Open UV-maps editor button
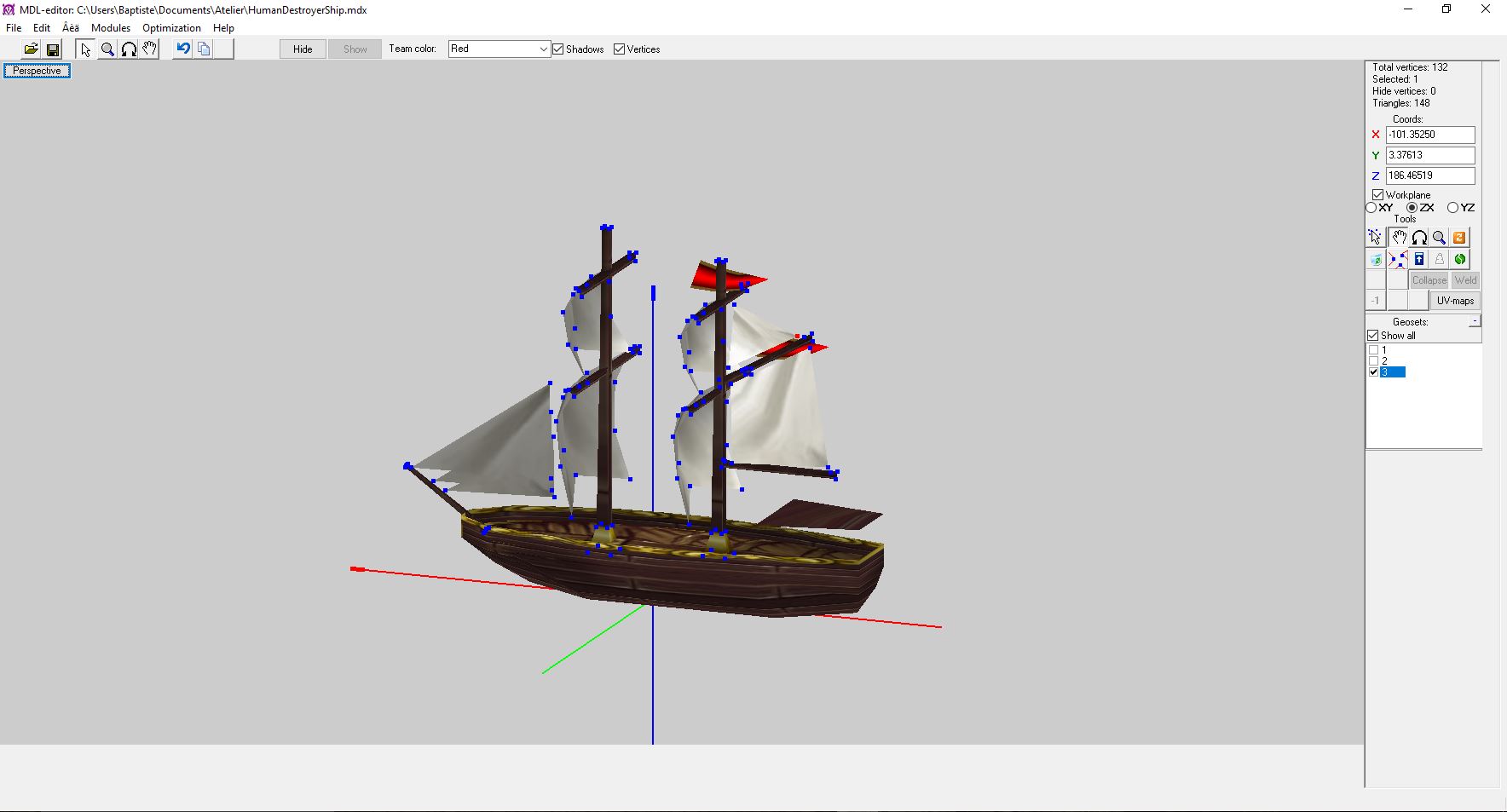This screenshot has width=1507, height=812. pos(1455,301)
